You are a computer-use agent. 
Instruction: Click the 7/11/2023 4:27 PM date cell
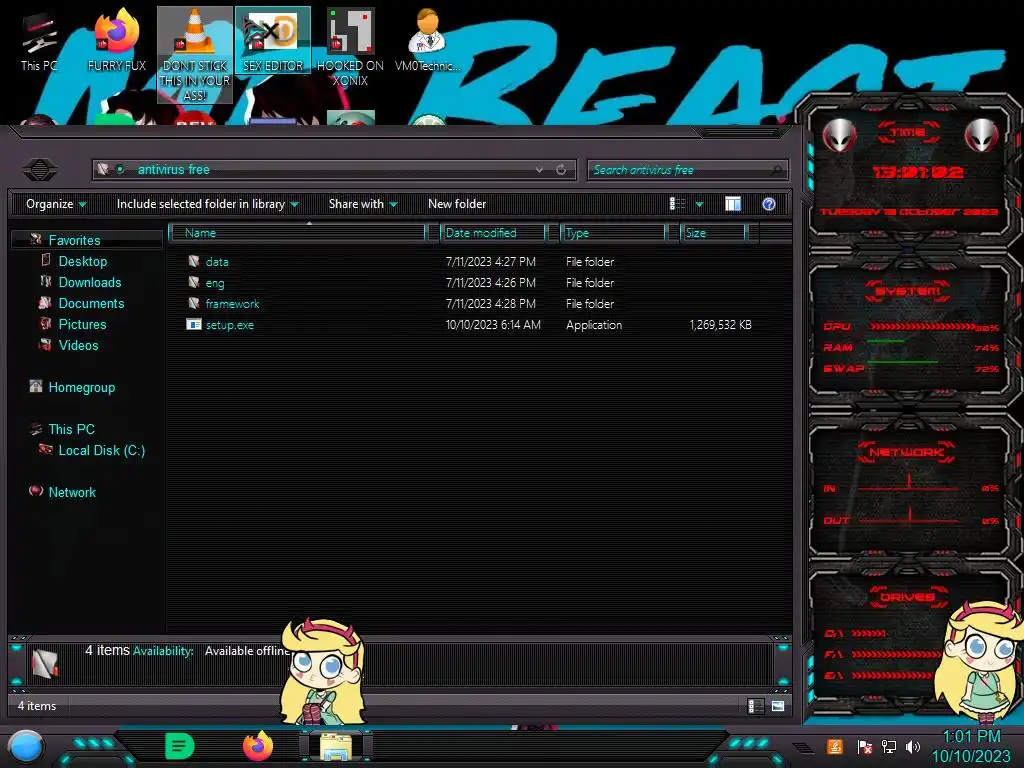pos(490,261)
